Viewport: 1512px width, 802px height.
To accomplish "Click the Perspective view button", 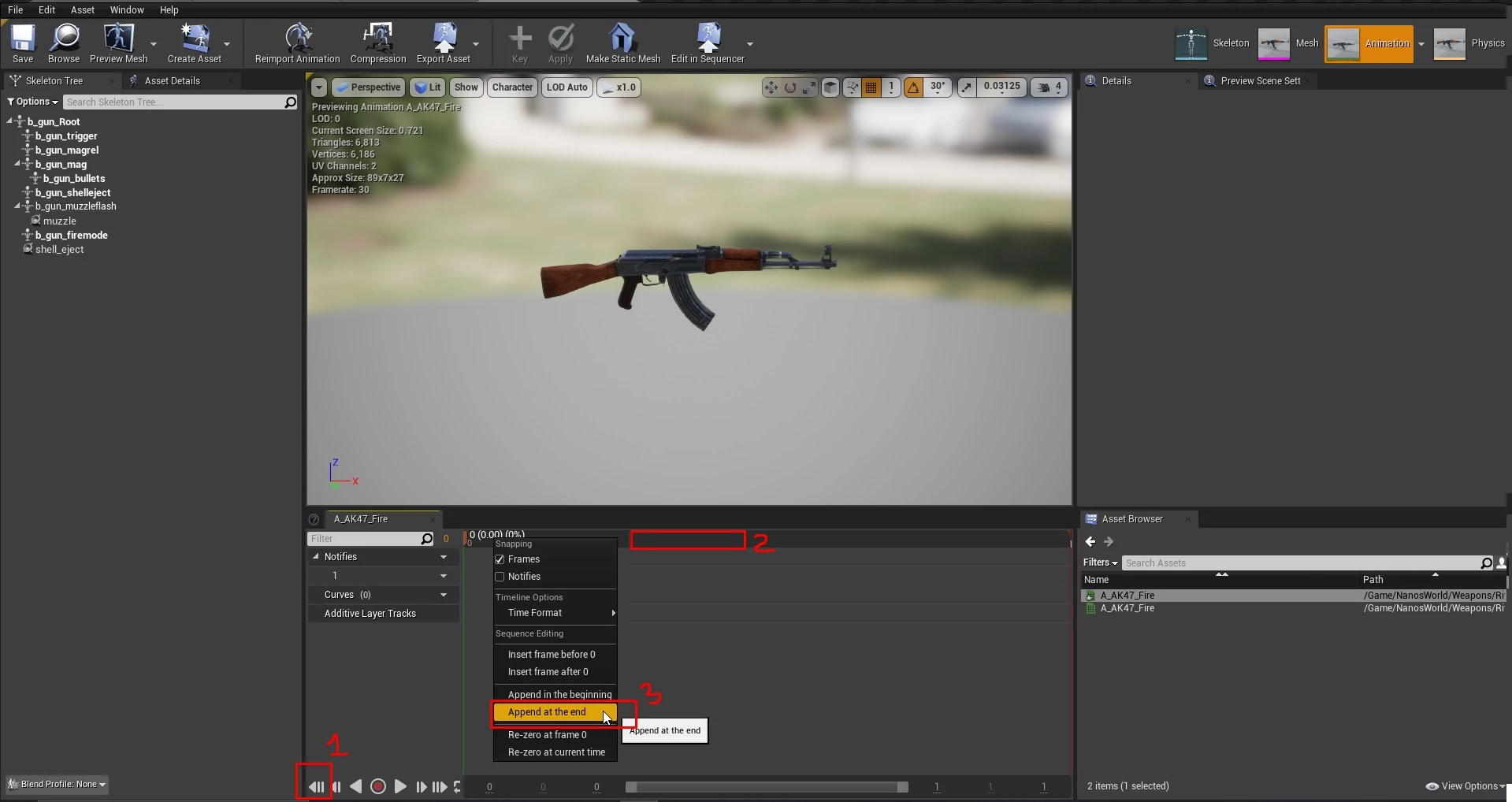I will pos(368,87).
